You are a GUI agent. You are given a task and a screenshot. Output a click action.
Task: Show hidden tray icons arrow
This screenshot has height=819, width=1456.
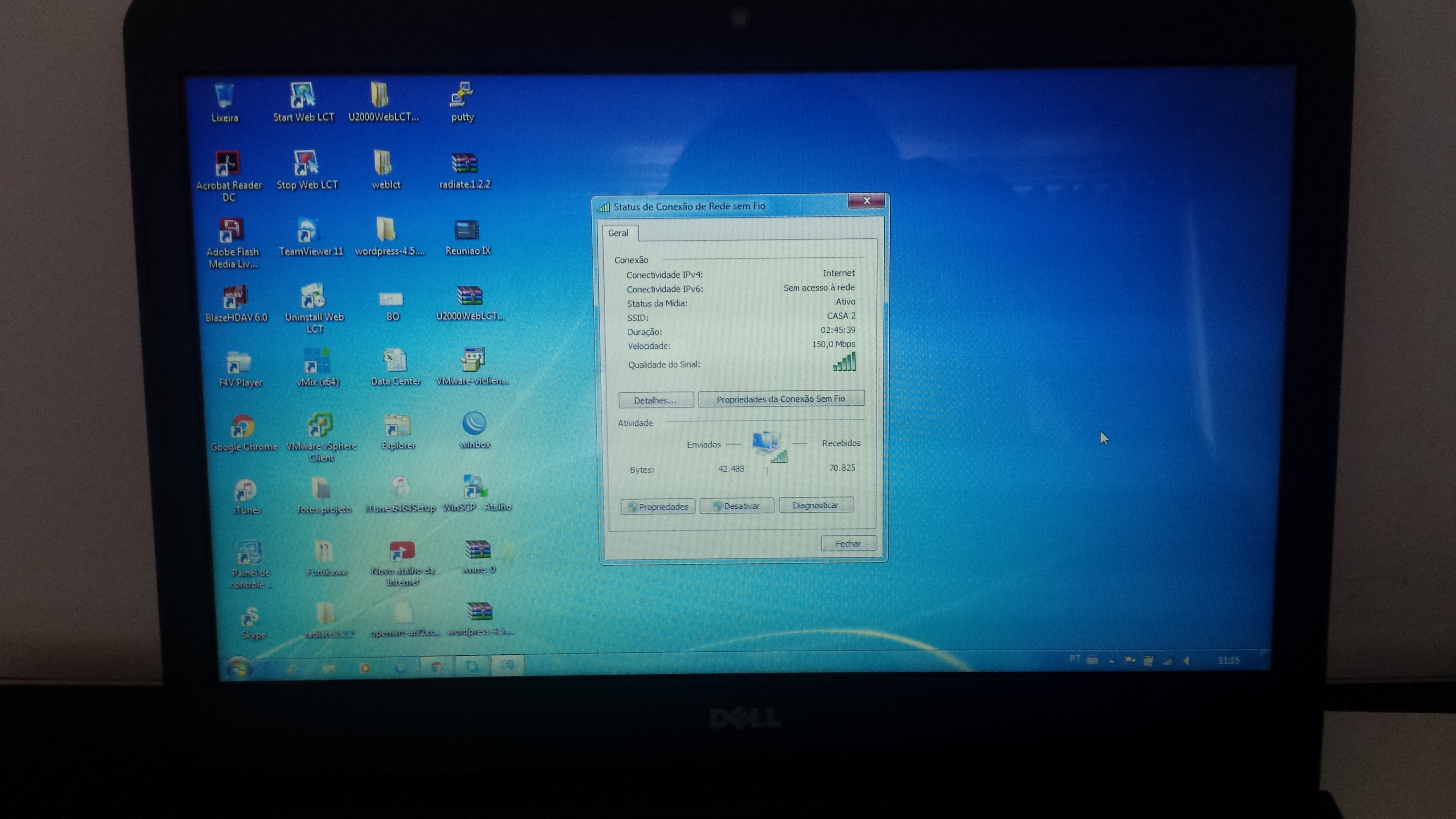click(1111, 660)
